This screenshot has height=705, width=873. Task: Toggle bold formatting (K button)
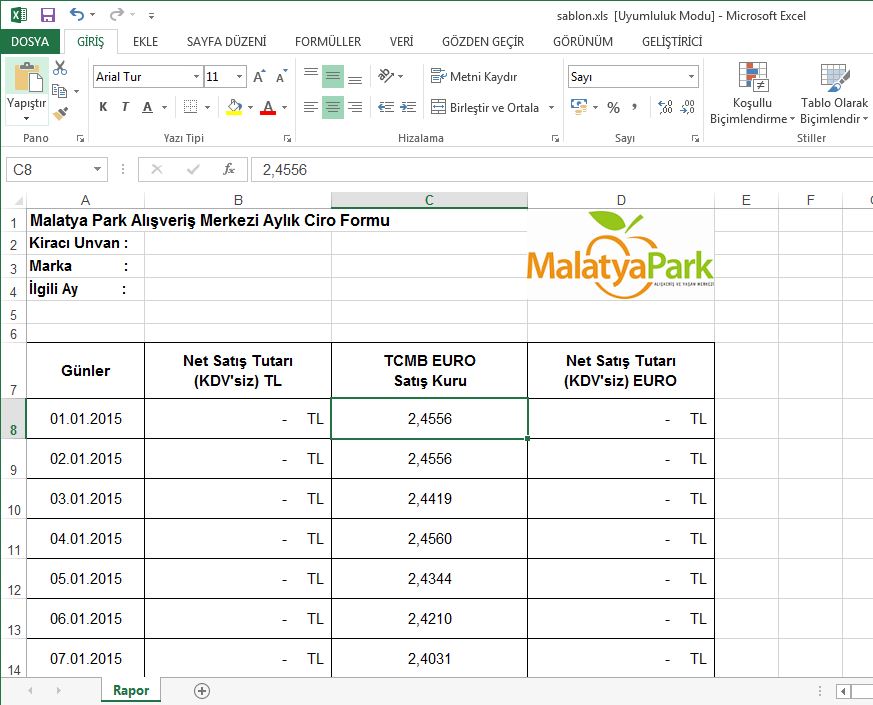click(x=103, y=108)
